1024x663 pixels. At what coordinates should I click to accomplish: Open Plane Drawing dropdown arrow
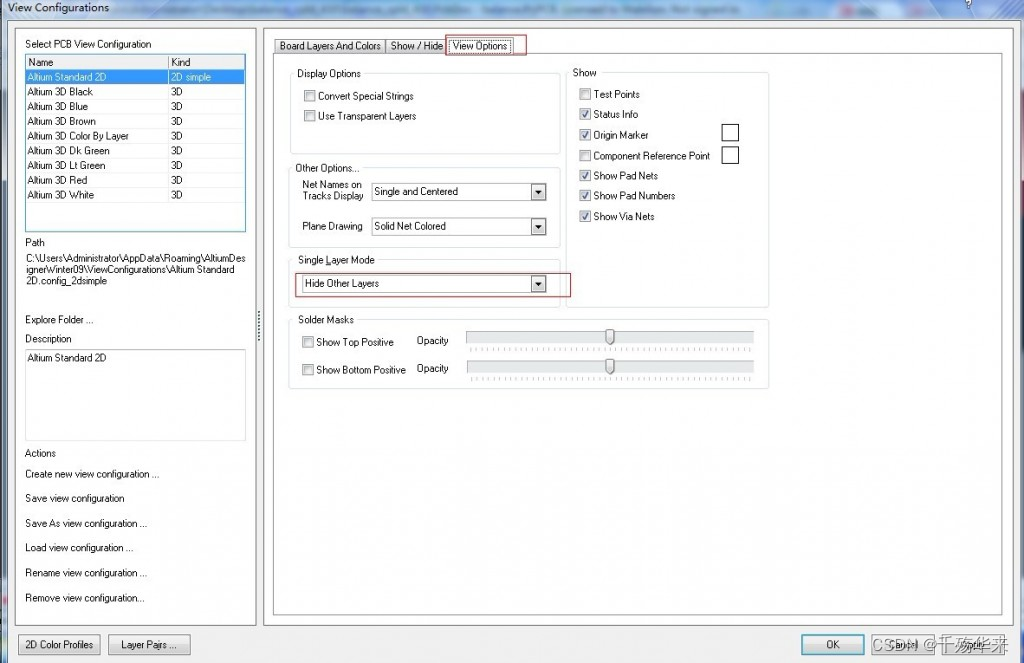(x=538, y=227)
